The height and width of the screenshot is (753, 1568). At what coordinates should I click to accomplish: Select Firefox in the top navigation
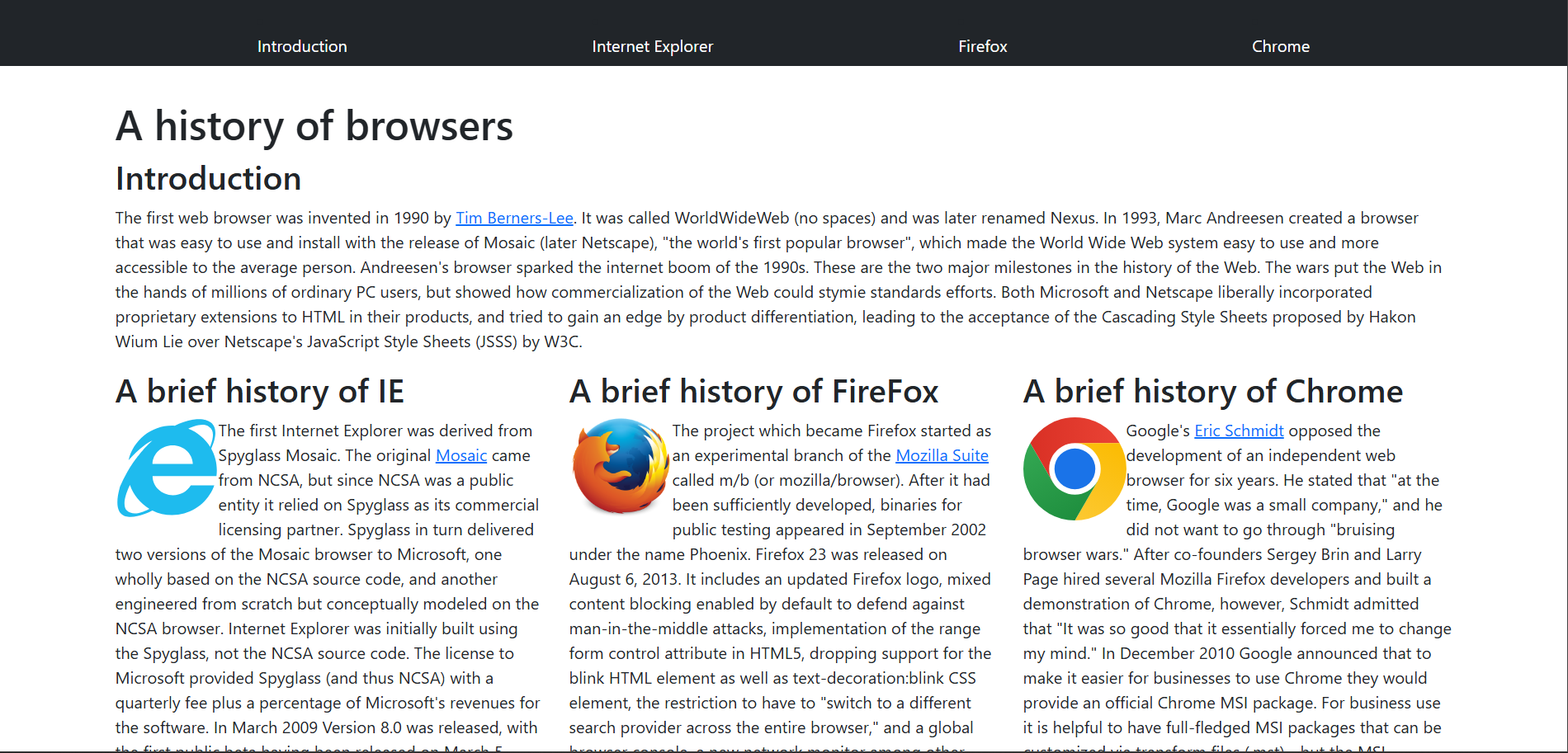pyautogui.click(x=982, y=46)
